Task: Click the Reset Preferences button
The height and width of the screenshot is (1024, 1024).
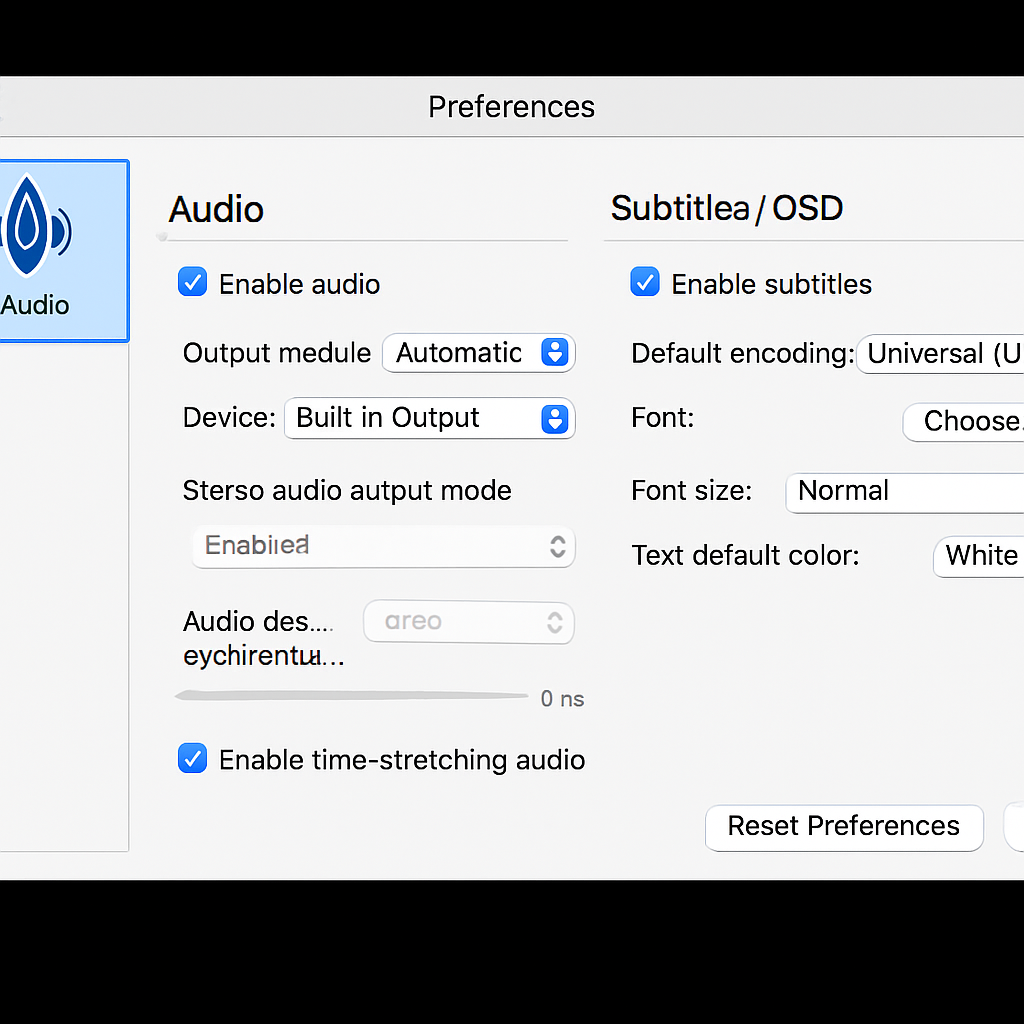Action: click(843, 827)
